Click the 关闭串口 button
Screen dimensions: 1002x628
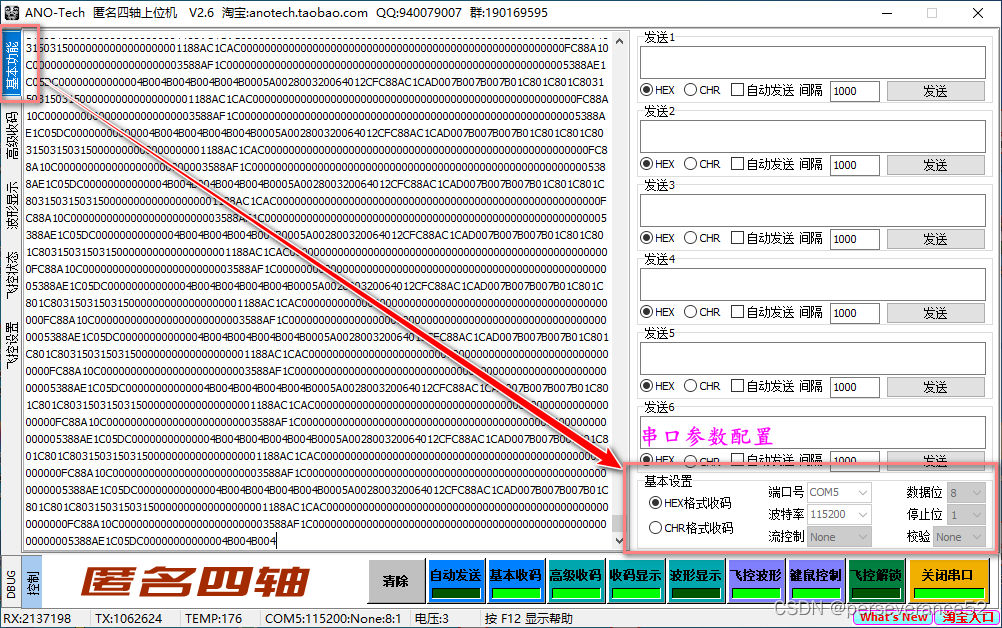948,581
